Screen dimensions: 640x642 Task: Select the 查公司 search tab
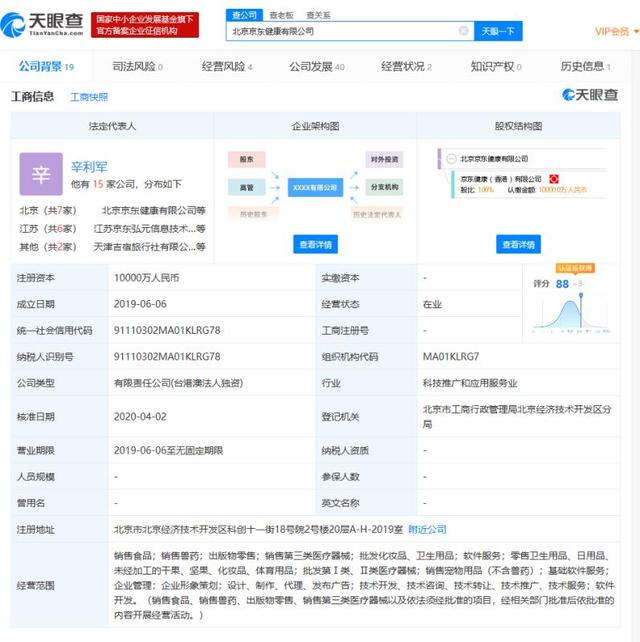tap(244, 15)
